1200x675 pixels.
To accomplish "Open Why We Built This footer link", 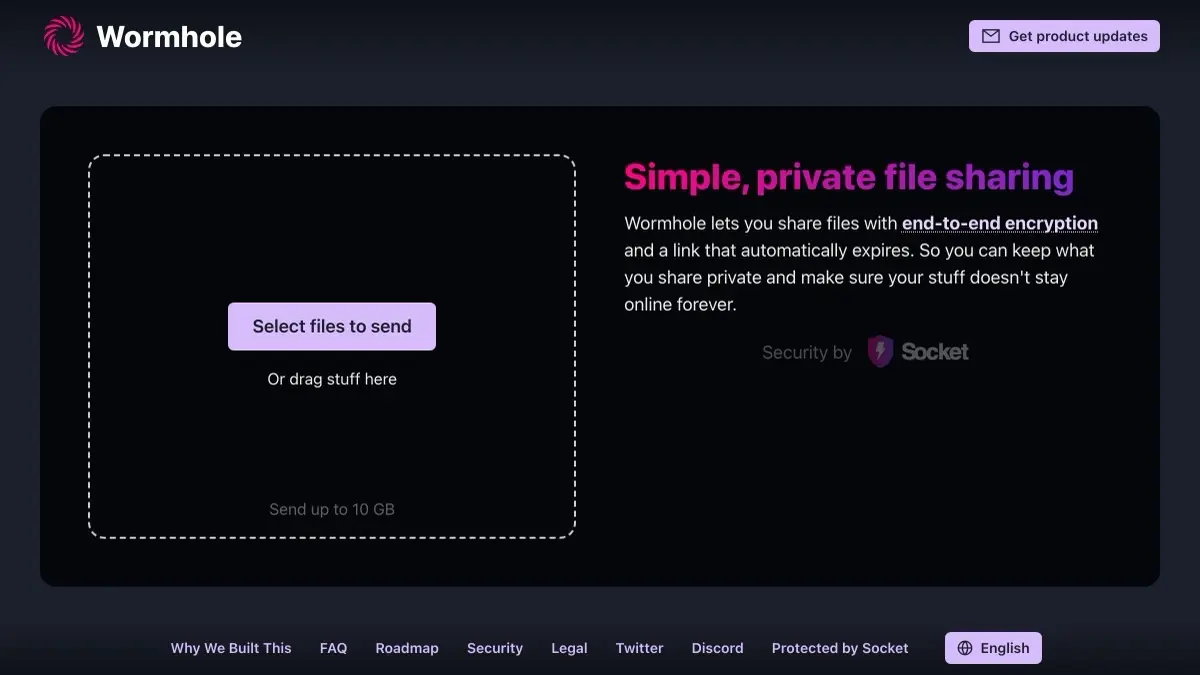I will [231, 648].
